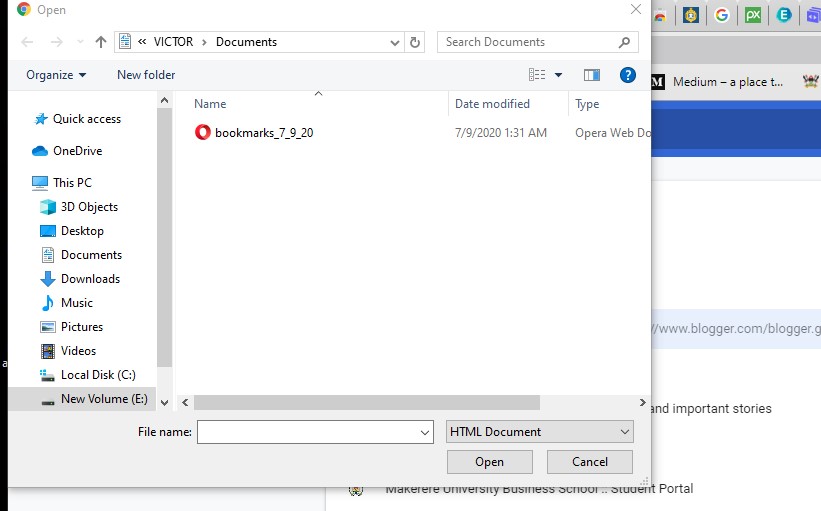
Task: Open 3D Objects folder
Action: (90, 207)
